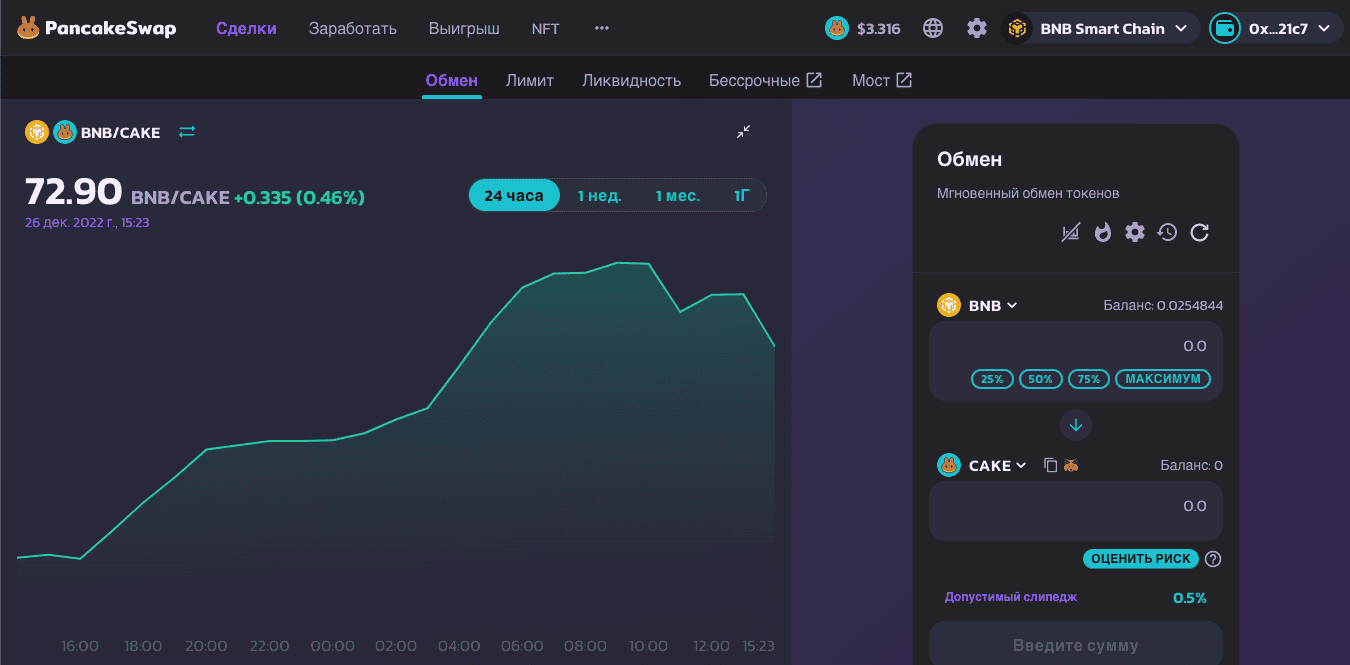
Task: Click Допустимый слипедж label
Action: (x=1011, y=597)
